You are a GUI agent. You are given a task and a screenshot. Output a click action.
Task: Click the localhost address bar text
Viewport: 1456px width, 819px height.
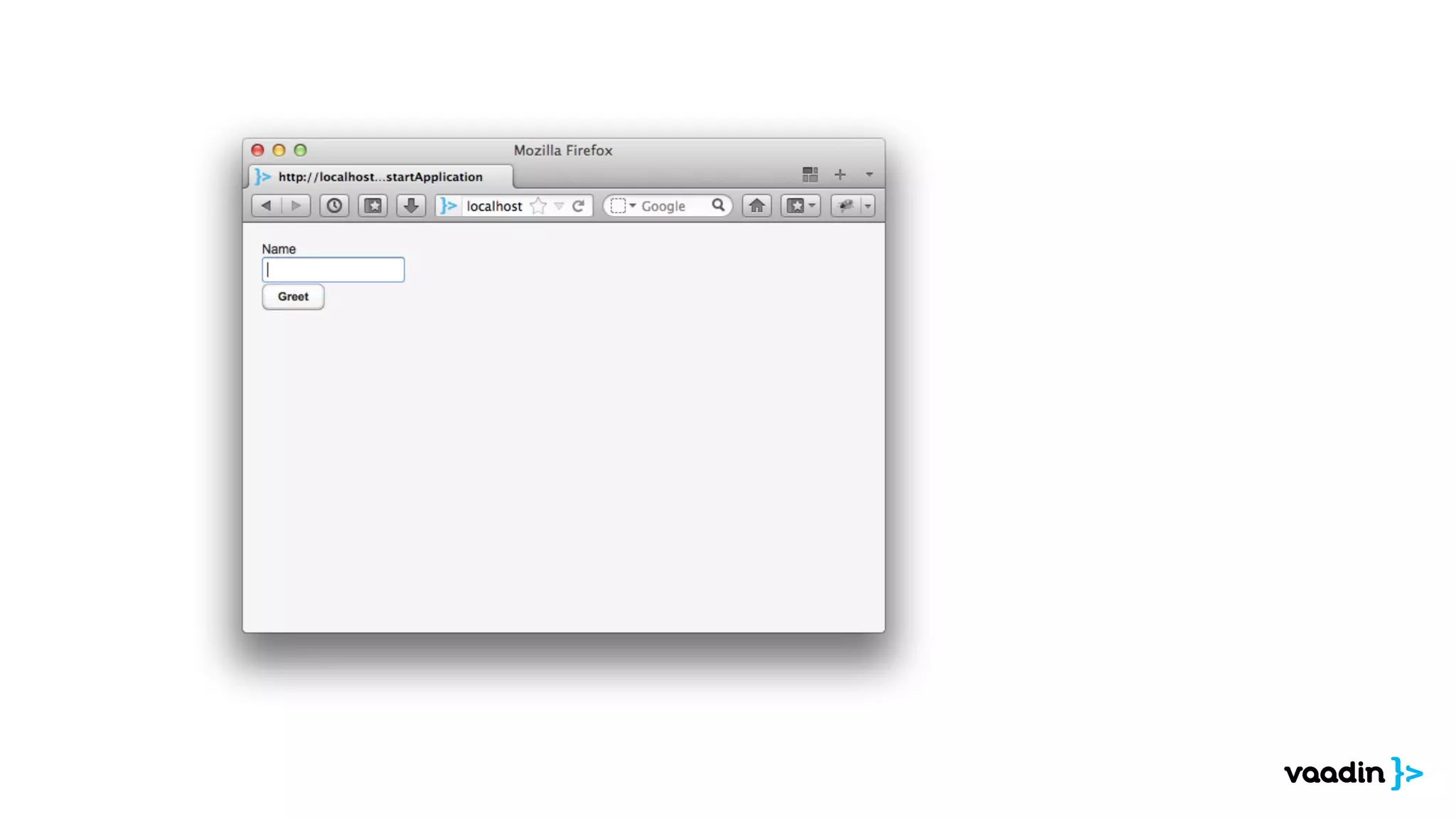(494, 206)
